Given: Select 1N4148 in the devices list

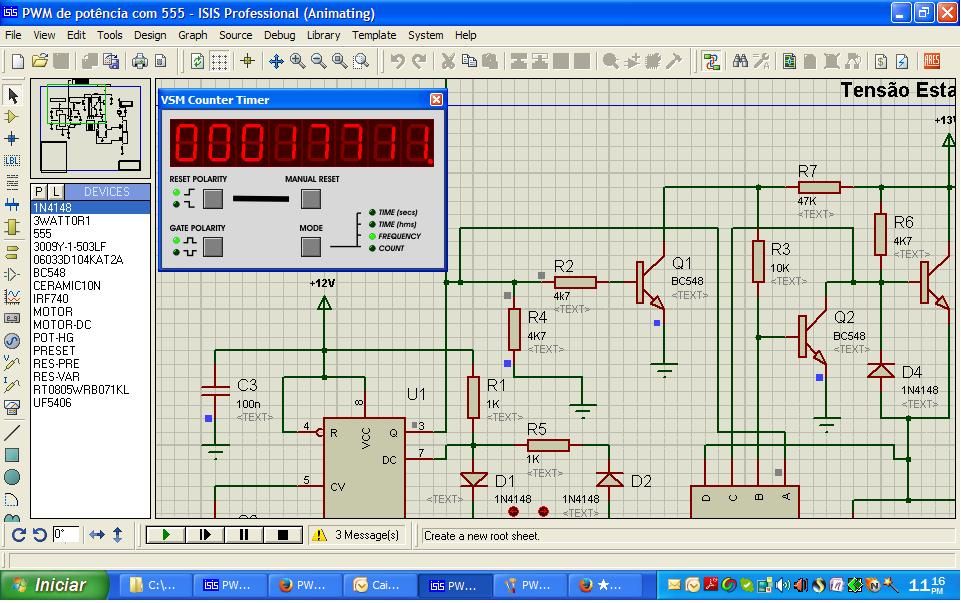Looking at the screenshot, I should 91,207.
